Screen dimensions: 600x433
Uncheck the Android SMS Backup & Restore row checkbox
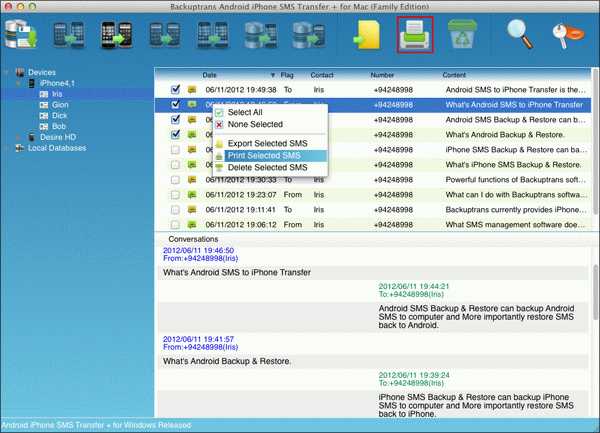click(175, 119)
